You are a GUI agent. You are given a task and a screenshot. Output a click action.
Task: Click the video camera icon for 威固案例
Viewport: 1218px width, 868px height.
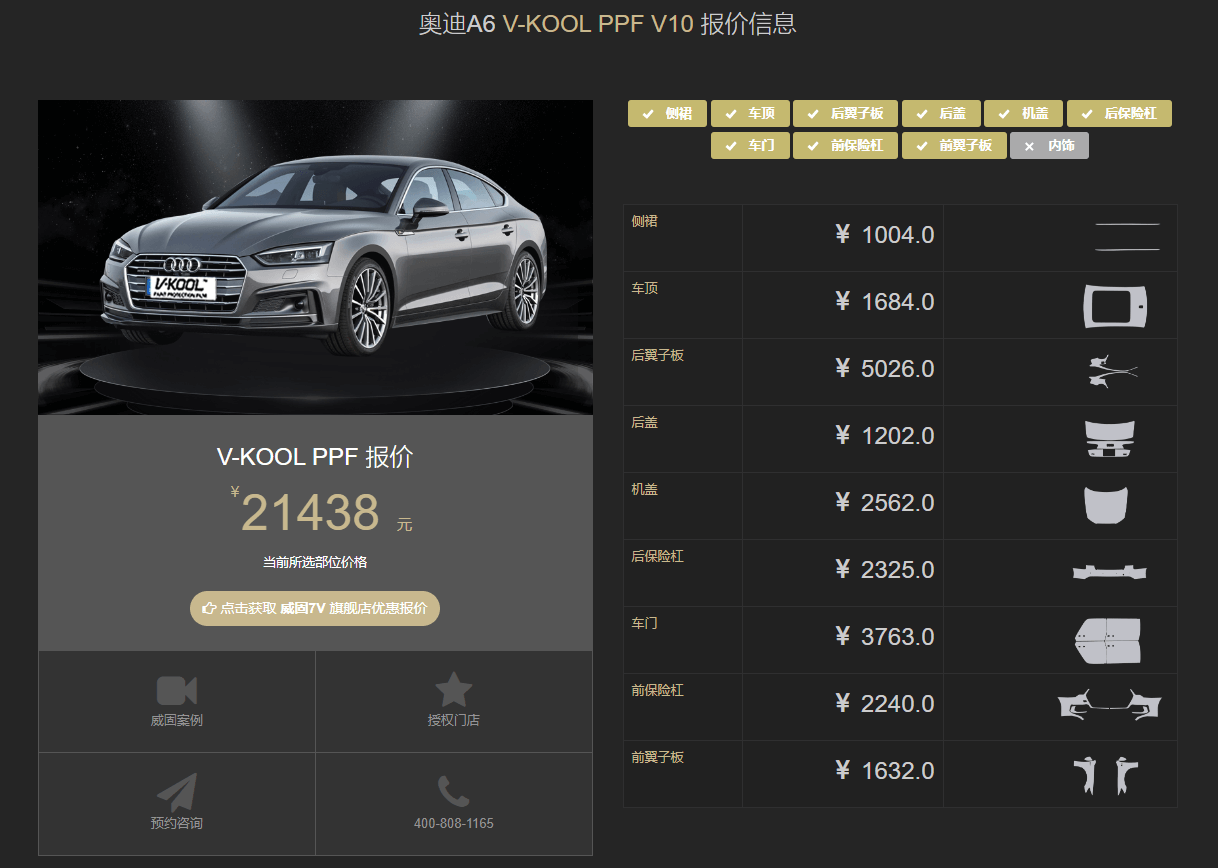click(177, 691)
